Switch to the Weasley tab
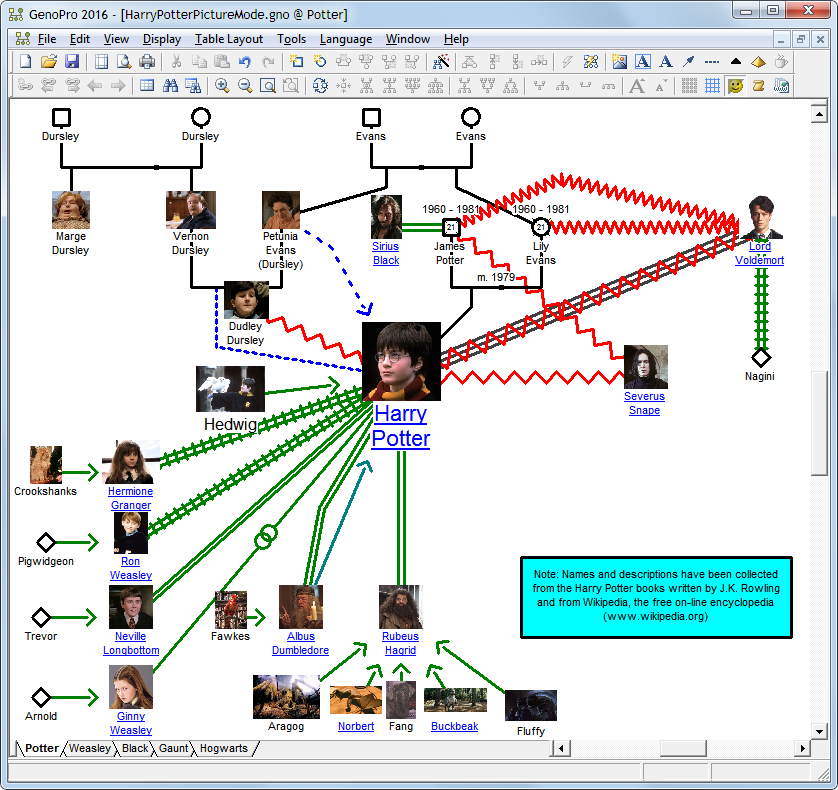This screenshot has height=790, width=838. (x=90, y=748)
